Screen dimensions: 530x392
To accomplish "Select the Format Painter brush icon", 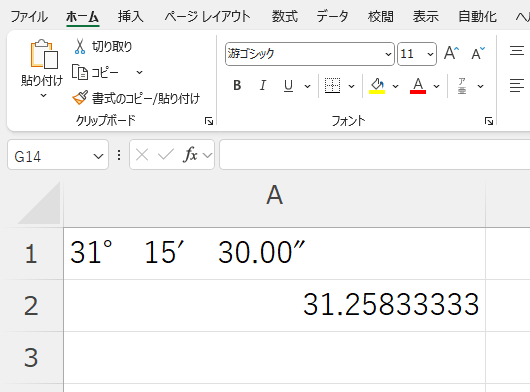I will [x=80, y=98].
